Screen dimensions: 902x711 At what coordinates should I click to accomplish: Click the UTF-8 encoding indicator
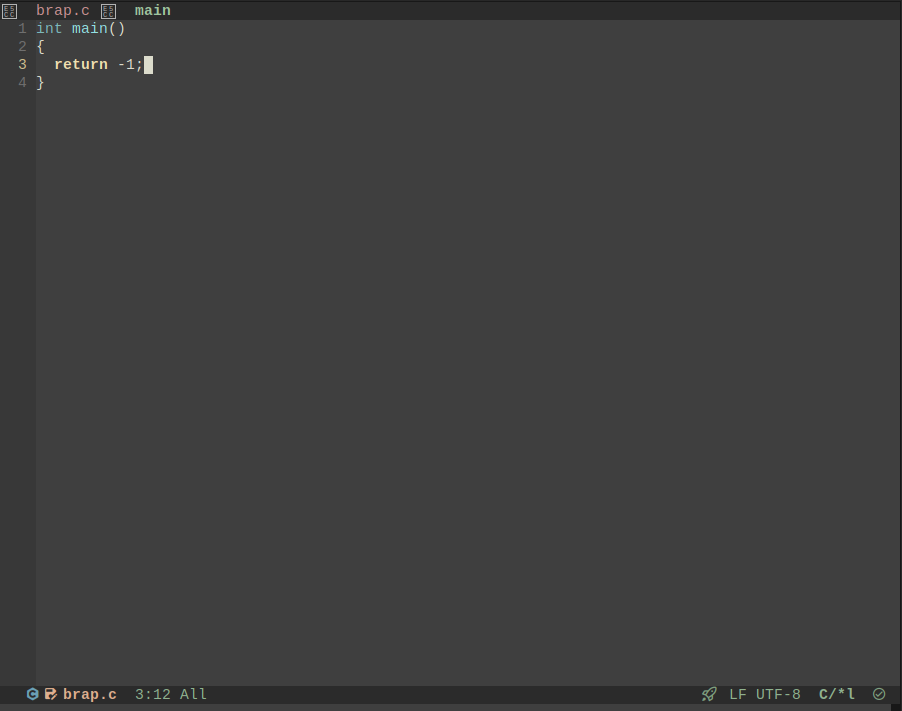(x=778, y=694)
